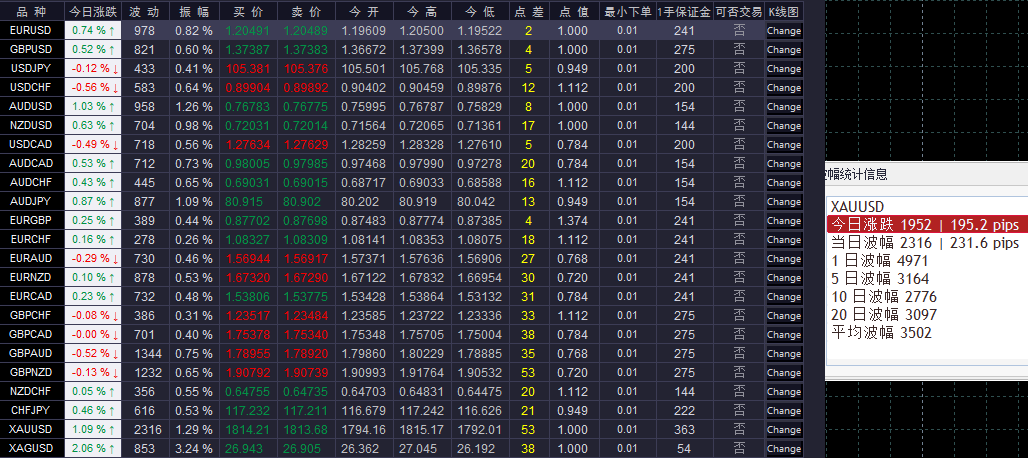Viewport: 1028px width, 458px height.
Task: Select the 5 日波幅 3164 row
Action: tap(927, 278)
